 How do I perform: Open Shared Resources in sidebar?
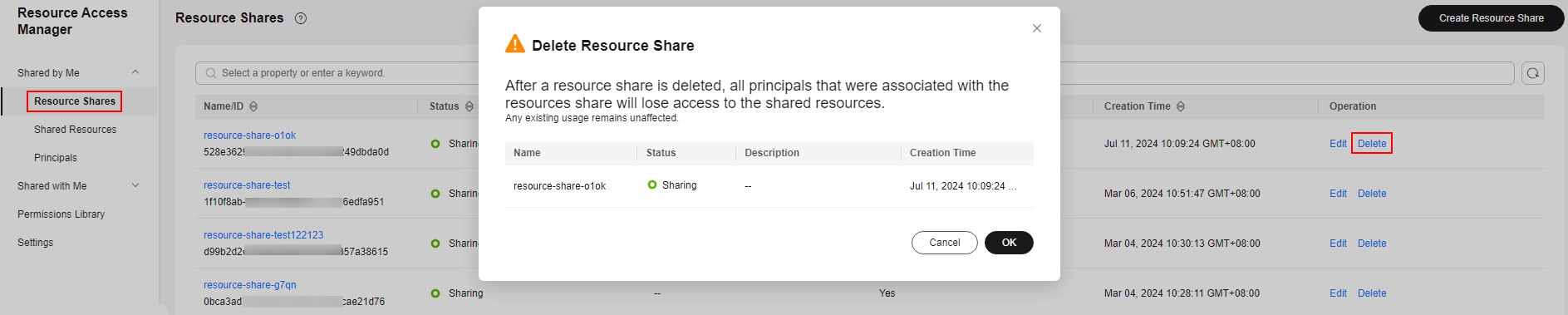tap(75, 130)
